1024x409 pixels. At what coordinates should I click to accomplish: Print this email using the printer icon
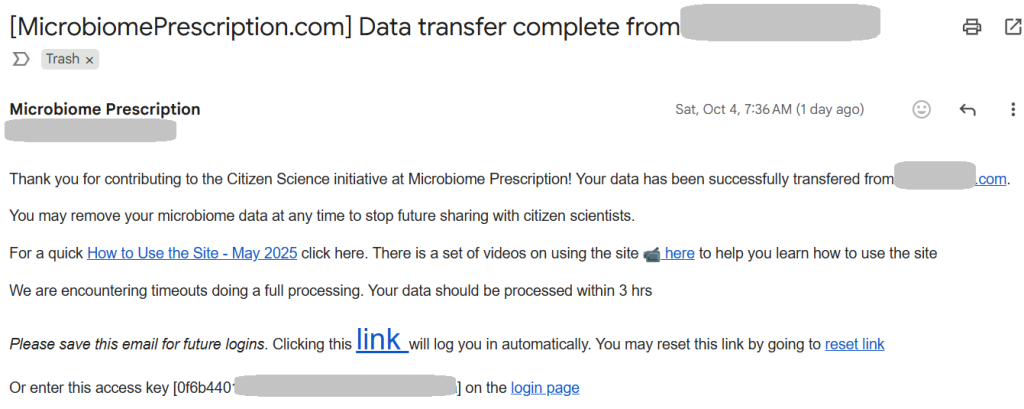click(971, 27)
